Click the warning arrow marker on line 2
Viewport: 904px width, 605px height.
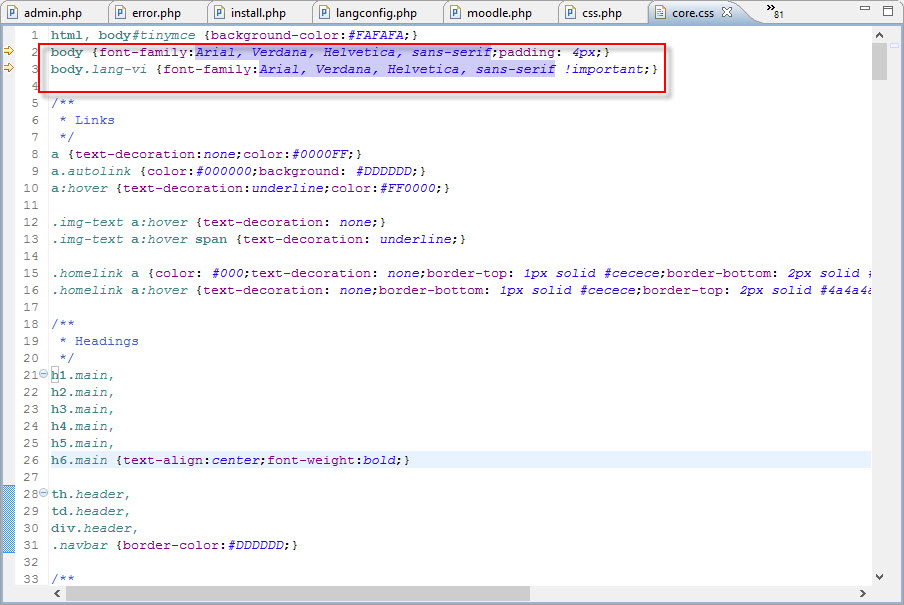click(x=10, y=50)
